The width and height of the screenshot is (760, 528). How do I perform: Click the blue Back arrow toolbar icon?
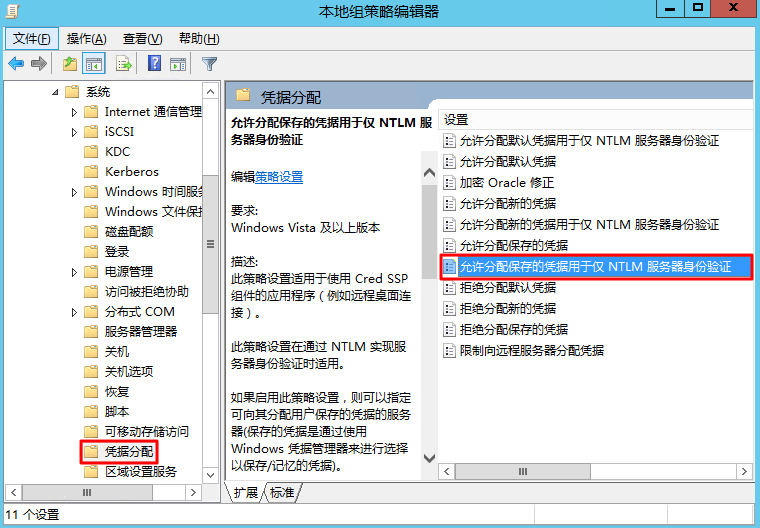(16, 64)
